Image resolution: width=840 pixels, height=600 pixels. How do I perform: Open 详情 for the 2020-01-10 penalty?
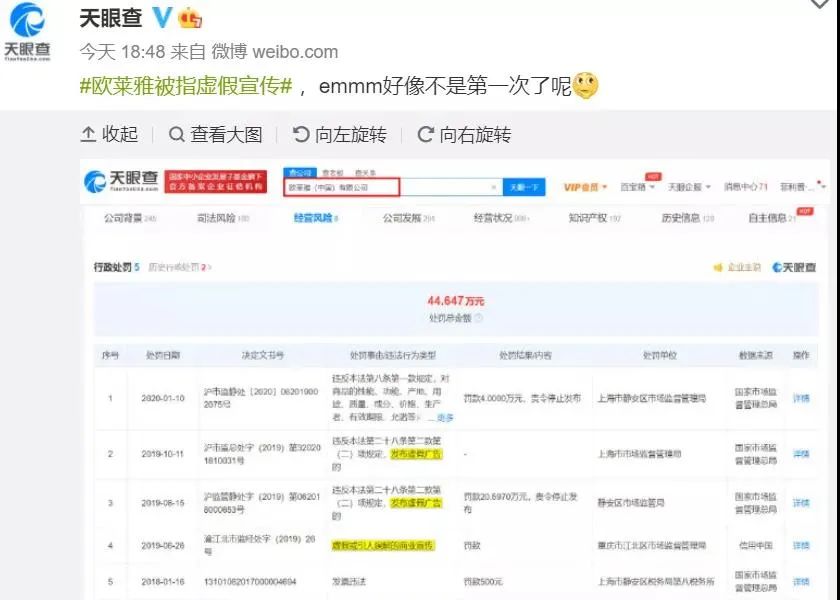801,398
